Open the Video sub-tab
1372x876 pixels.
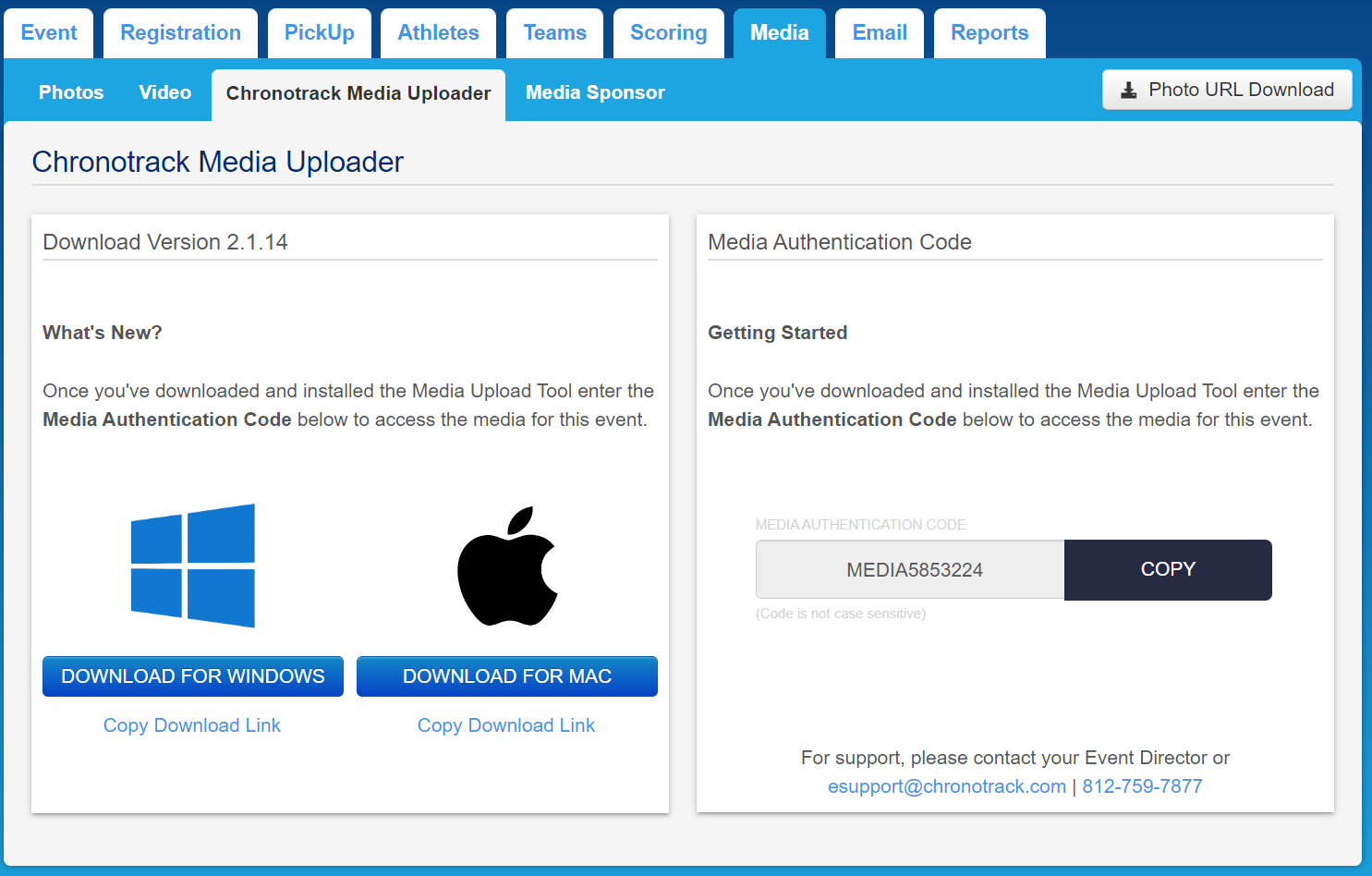coord(164,92)
